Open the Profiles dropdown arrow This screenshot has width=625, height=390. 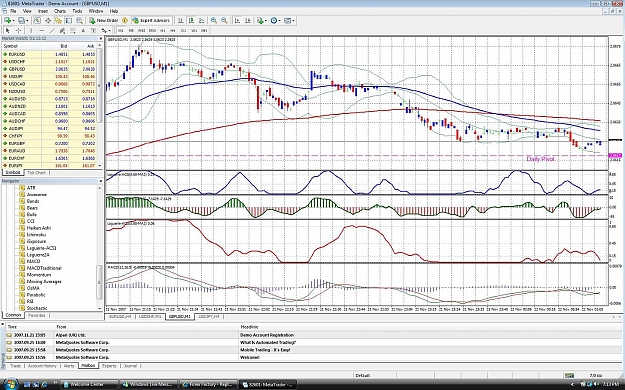[x=28, y=20]
